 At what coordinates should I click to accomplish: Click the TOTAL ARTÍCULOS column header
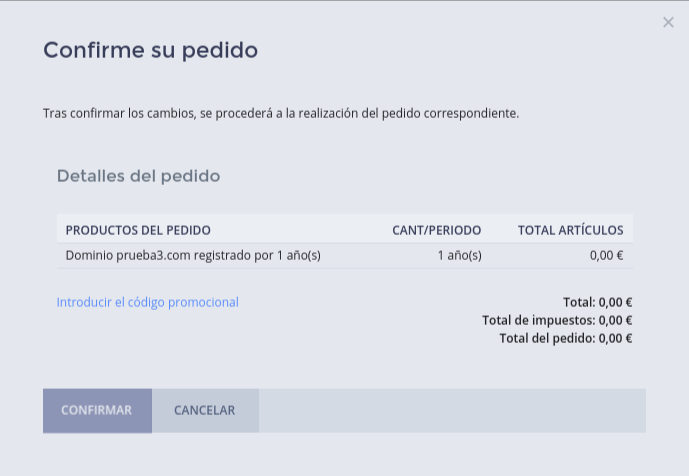pos(570,230)
